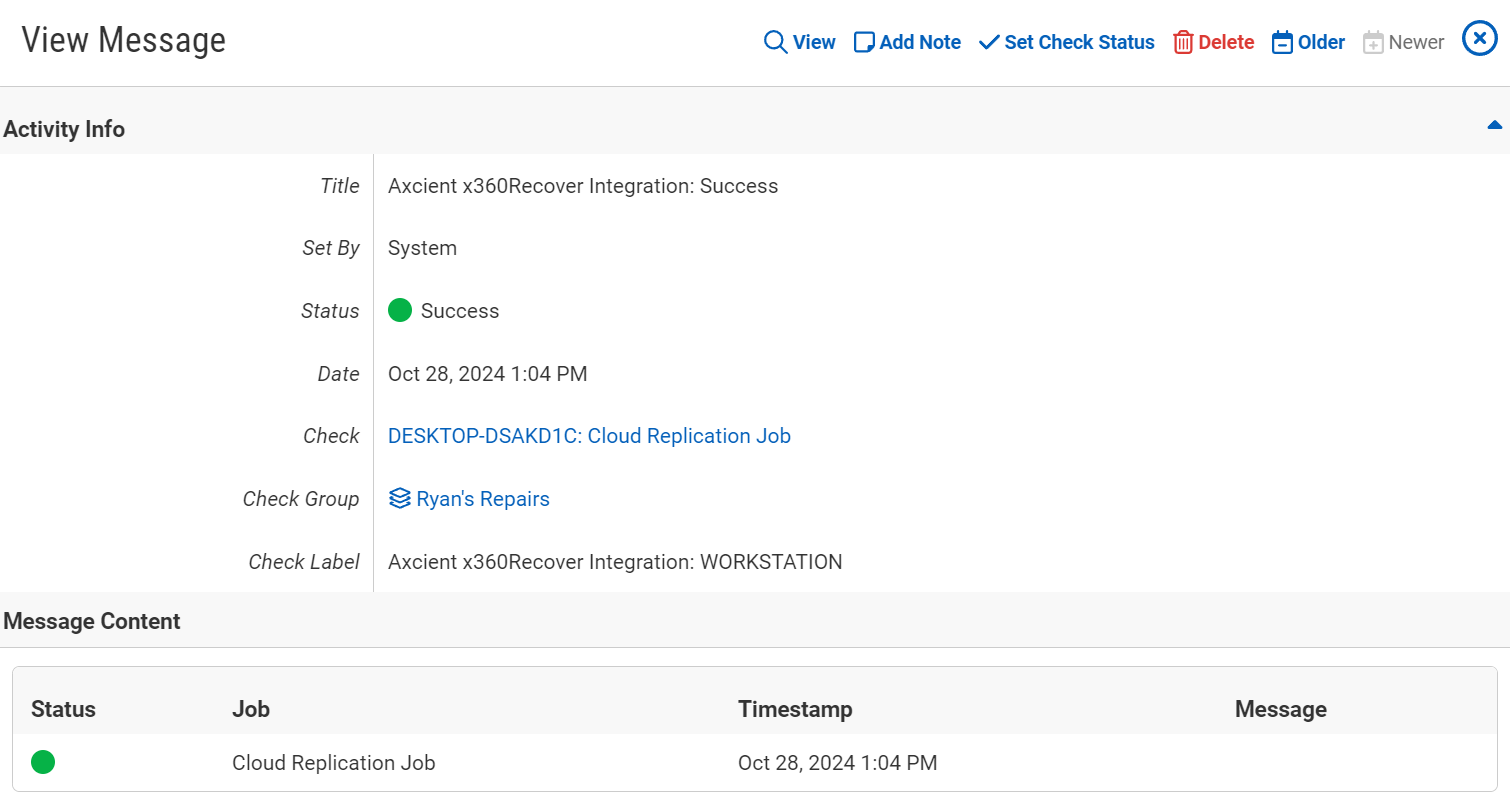Collapse the Activity Info section arrow
This screenshot has width=1510, height=799.
(x=1494, y=126)
